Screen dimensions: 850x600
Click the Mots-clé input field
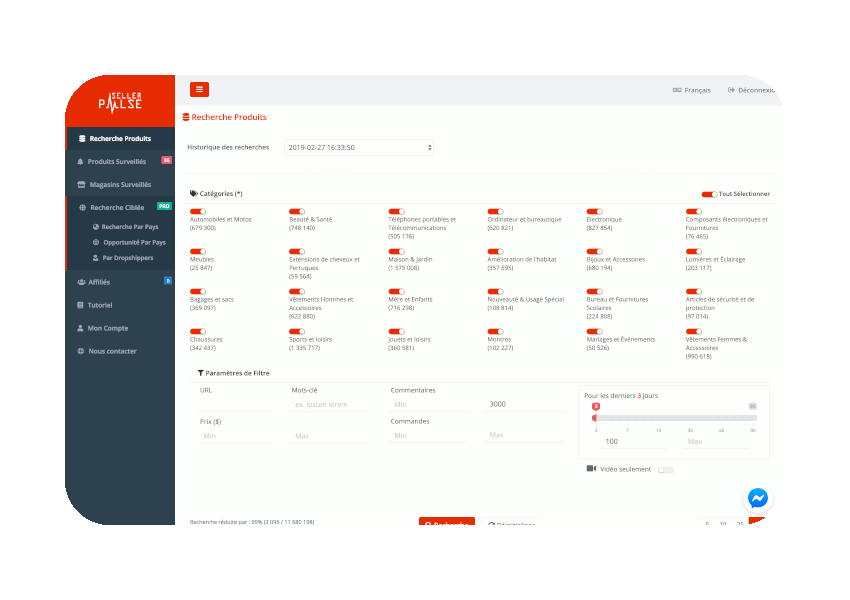[328, 404]
